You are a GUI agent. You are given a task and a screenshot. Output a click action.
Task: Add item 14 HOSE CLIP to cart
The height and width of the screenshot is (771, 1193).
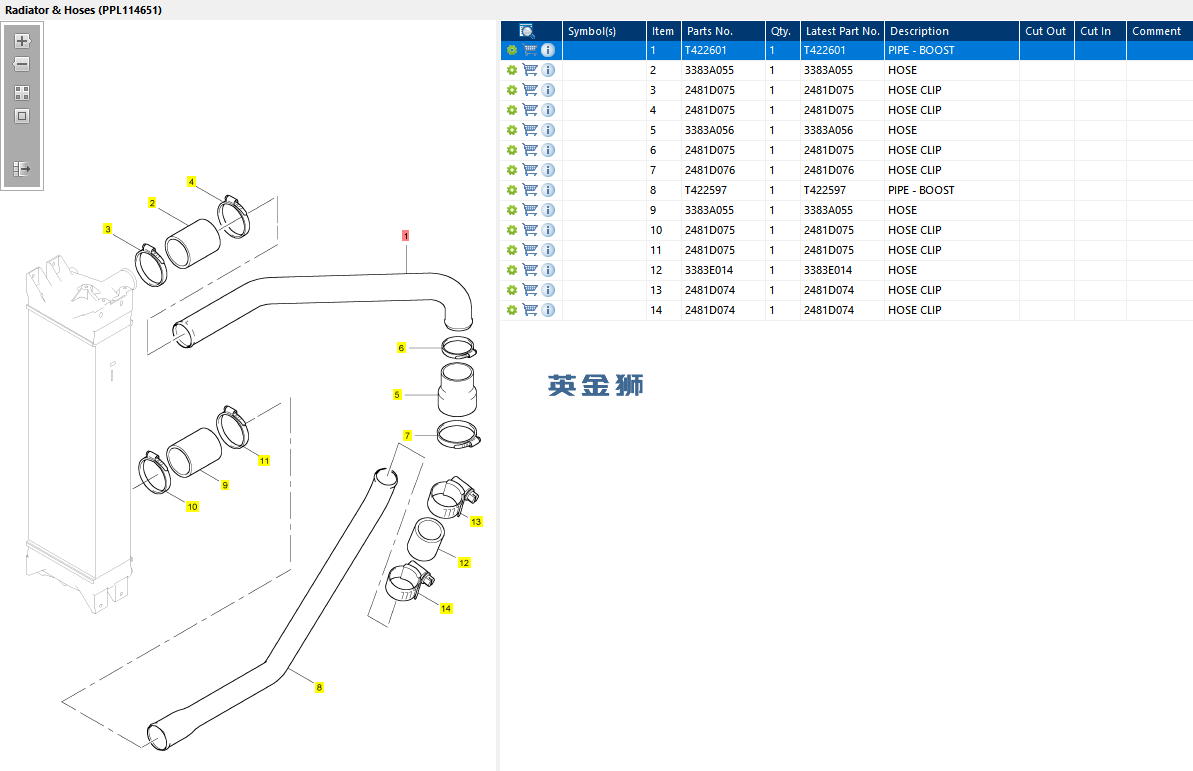click(530, 310)
